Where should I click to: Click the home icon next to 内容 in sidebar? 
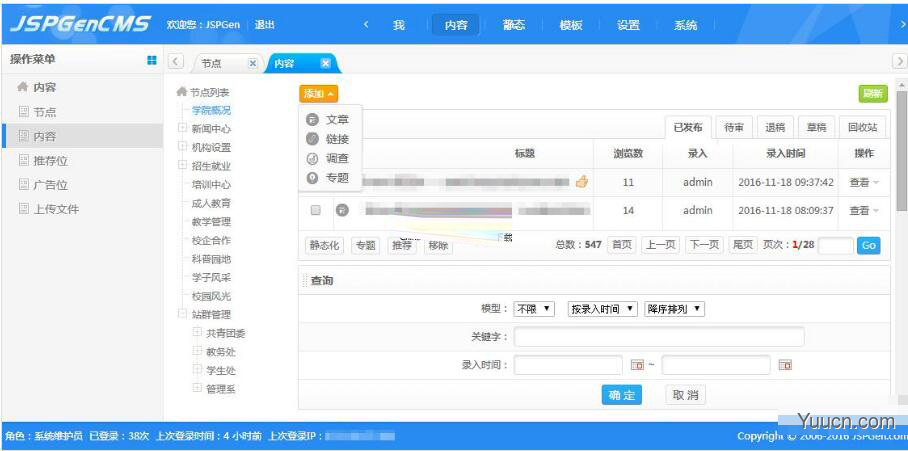(23, 87)
